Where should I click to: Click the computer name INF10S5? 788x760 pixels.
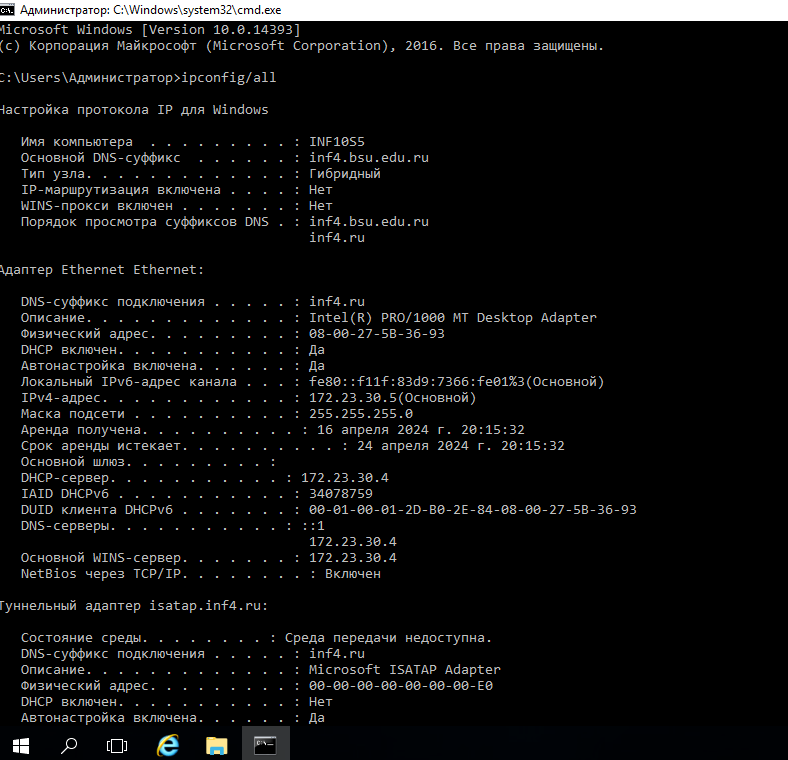coord(337,142)
